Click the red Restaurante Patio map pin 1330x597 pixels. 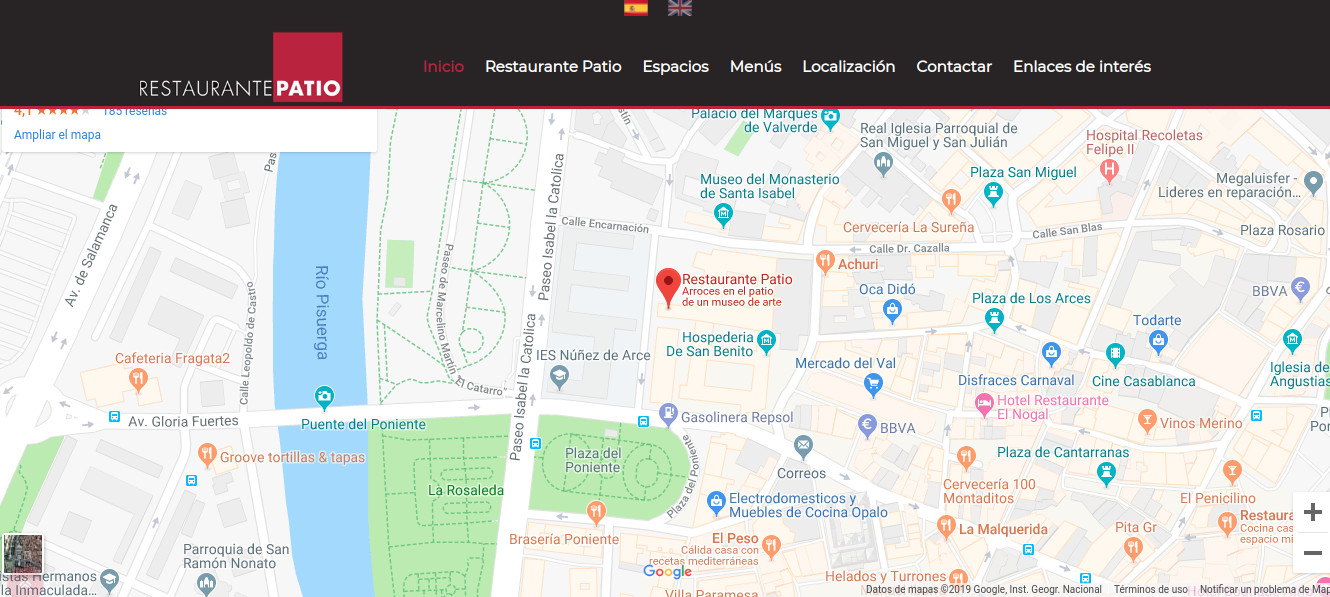[668, 287]
